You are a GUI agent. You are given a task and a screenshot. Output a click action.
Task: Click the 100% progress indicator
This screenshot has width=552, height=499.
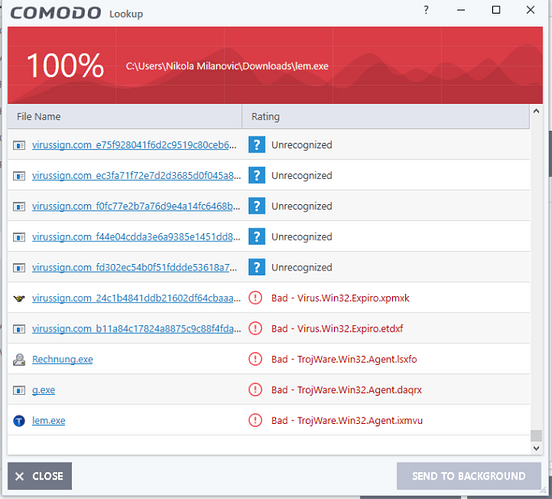[x=65, y=66]
